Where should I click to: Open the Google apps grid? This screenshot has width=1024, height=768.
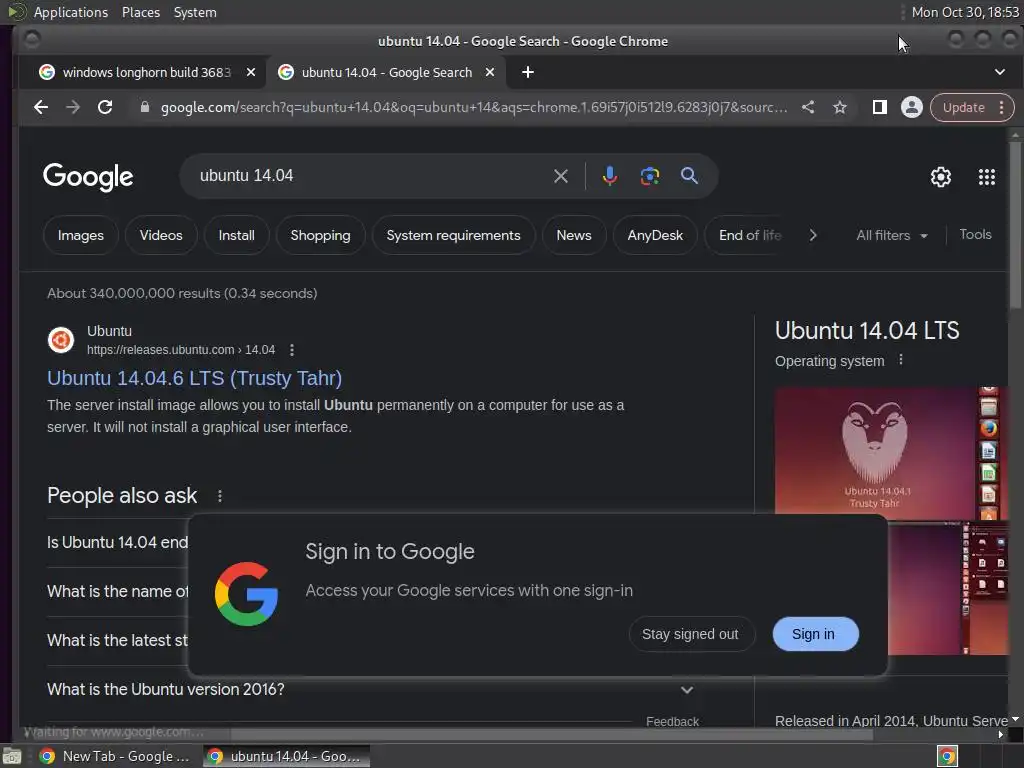(987, 177)
